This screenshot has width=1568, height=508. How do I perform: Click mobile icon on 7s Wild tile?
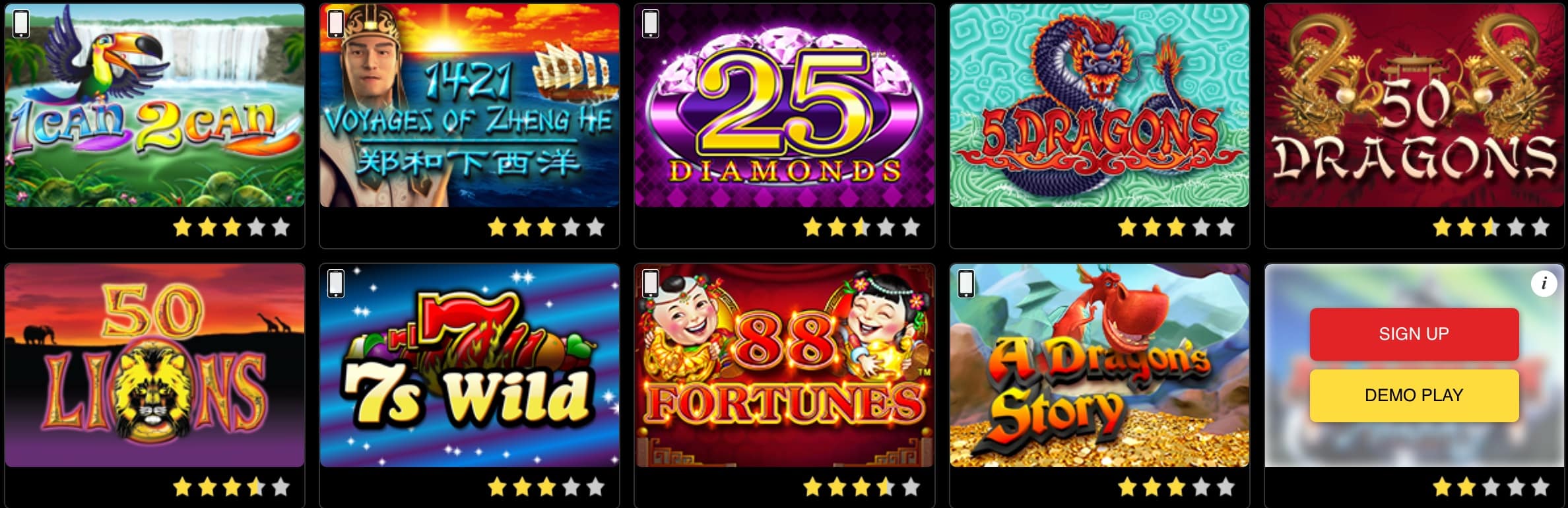[x=336, y=284]
